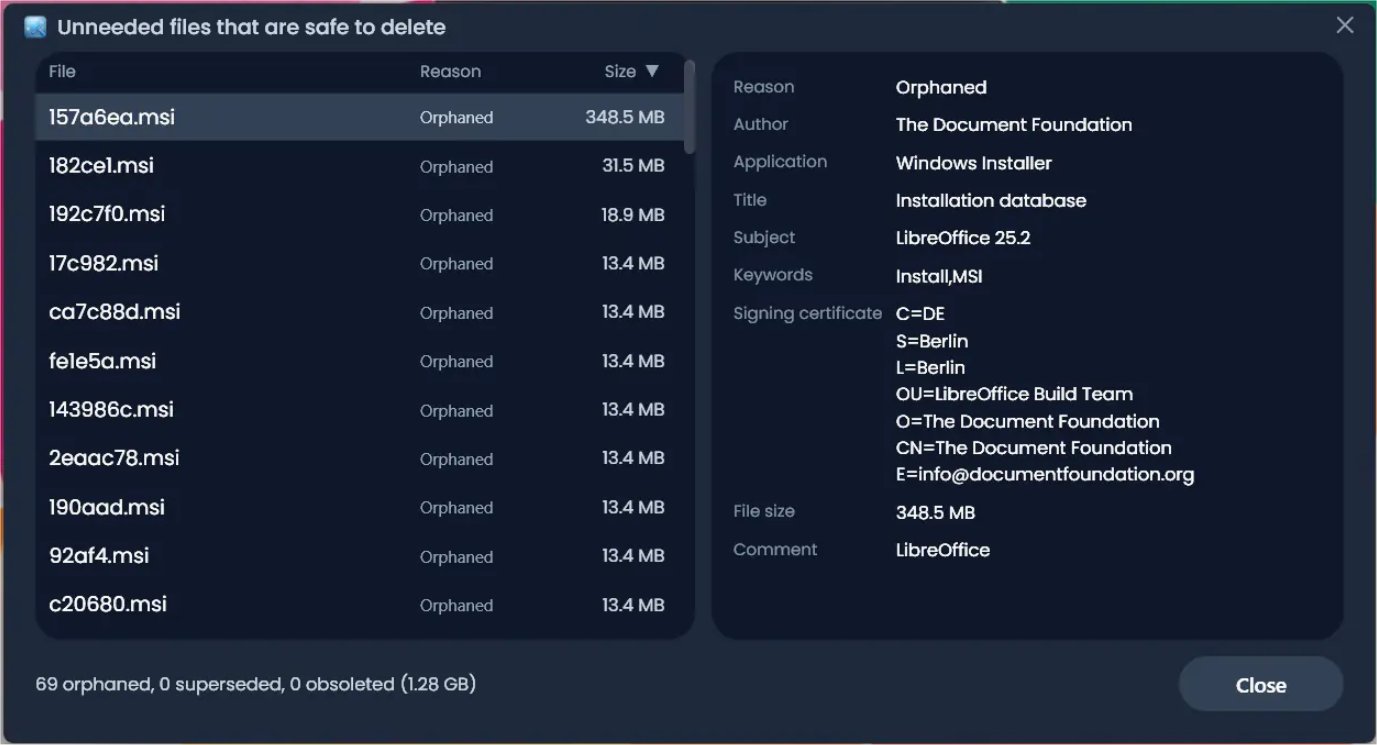The image size is (1377, 745).
Task: Click the Orphaned reason for ca7c88d.msi
Action: pyautogui.click(x=456, y=313)
